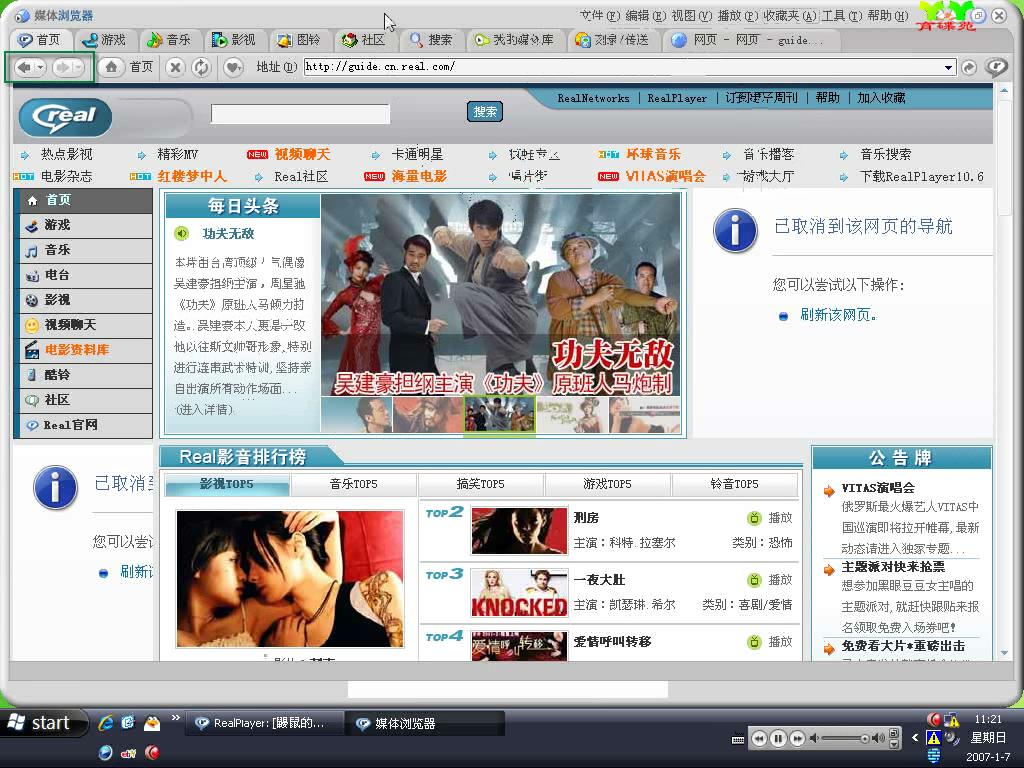The width and height of the screenshot is (1024, 768).
Task: Open the forward button history dropdown arrow
Action: (x=78, y=67)
